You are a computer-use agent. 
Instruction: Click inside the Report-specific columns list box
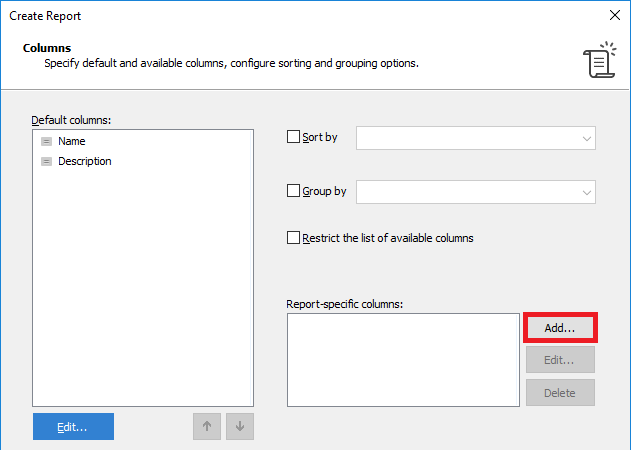pyautogui.click(x=403, y=360)
